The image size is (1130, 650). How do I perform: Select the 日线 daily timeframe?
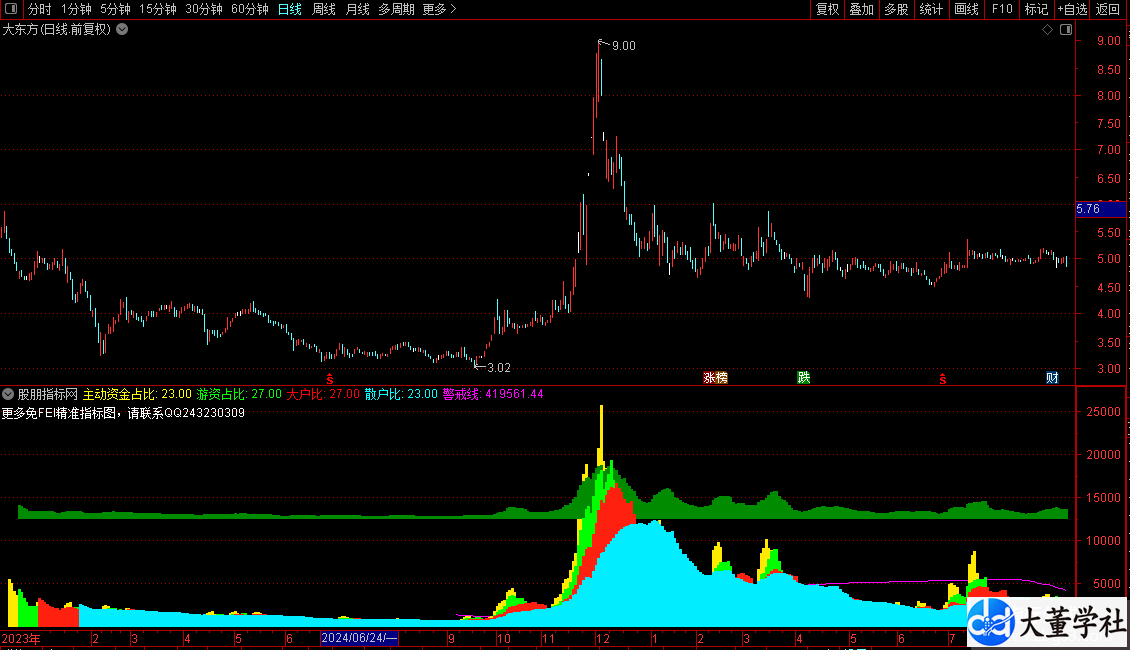pos(289,10)
